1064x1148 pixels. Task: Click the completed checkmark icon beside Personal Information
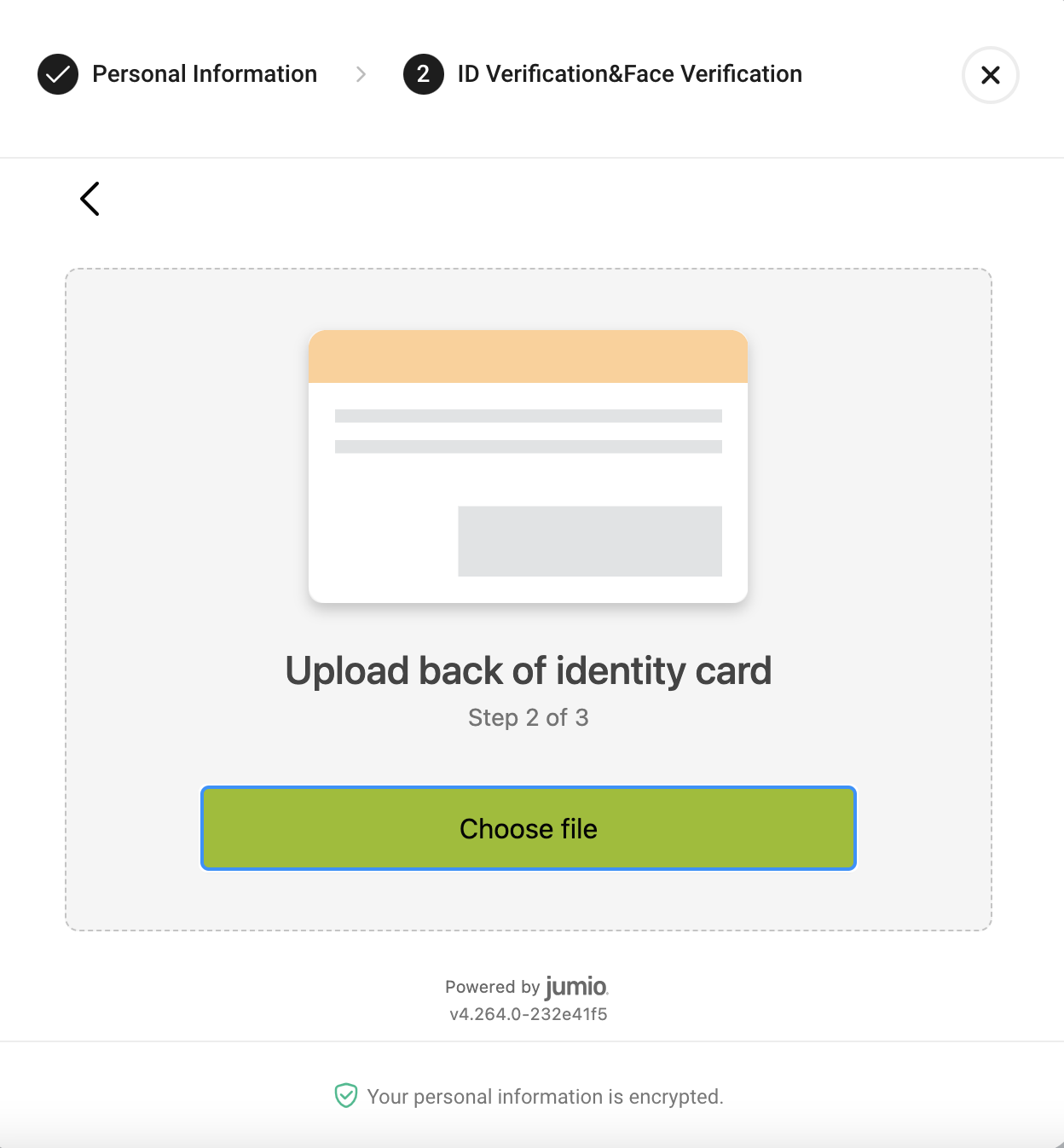coord(58,74)
